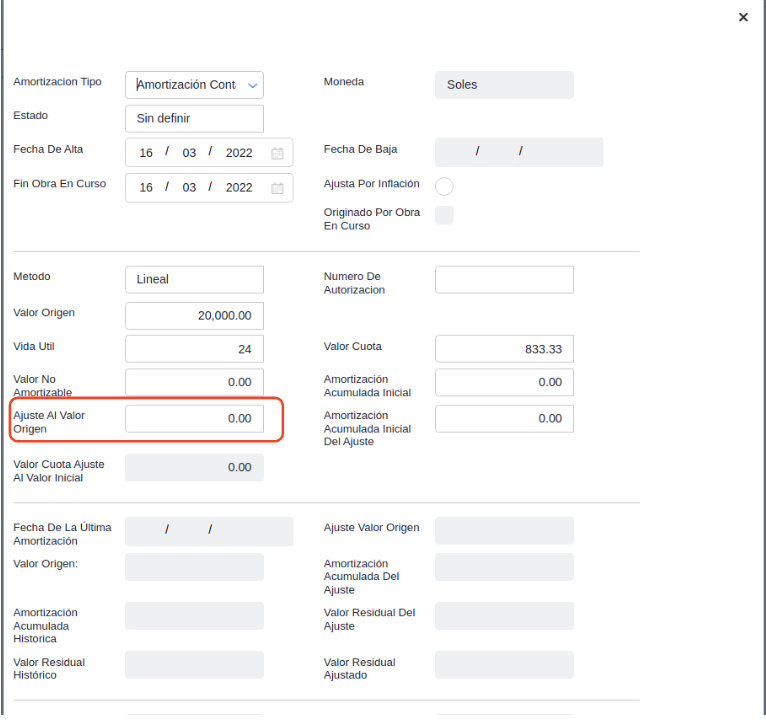Click the Amortización Acumulada Inicial field

coord(504,383)
